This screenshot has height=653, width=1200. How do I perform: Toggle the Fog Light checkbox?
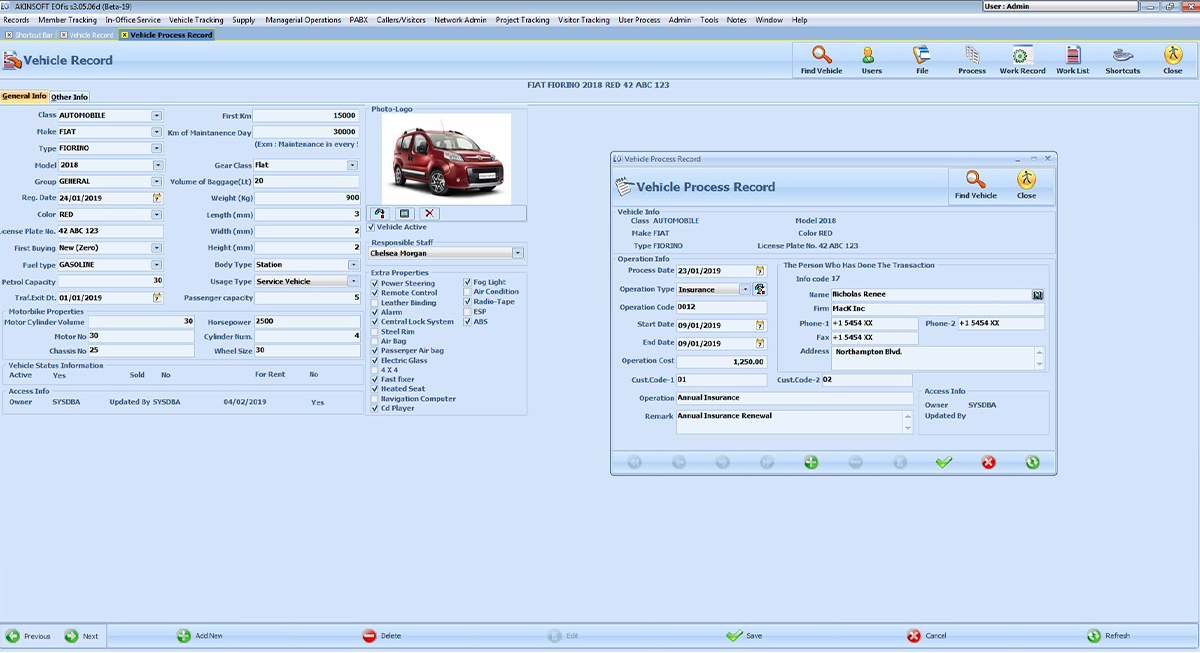(467, 283)
